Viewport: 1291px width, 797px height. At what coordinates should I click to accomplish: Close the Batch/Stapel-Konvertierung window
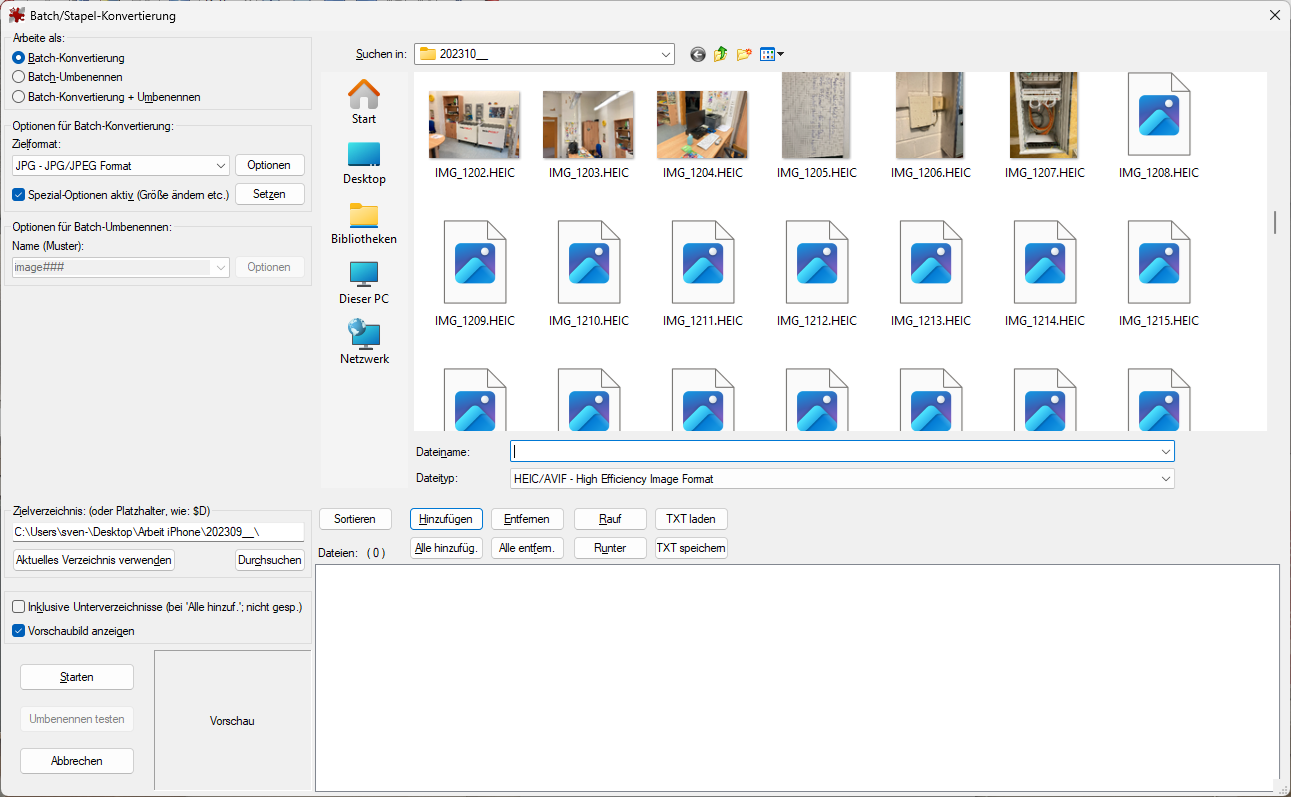tap(1274, 15)
